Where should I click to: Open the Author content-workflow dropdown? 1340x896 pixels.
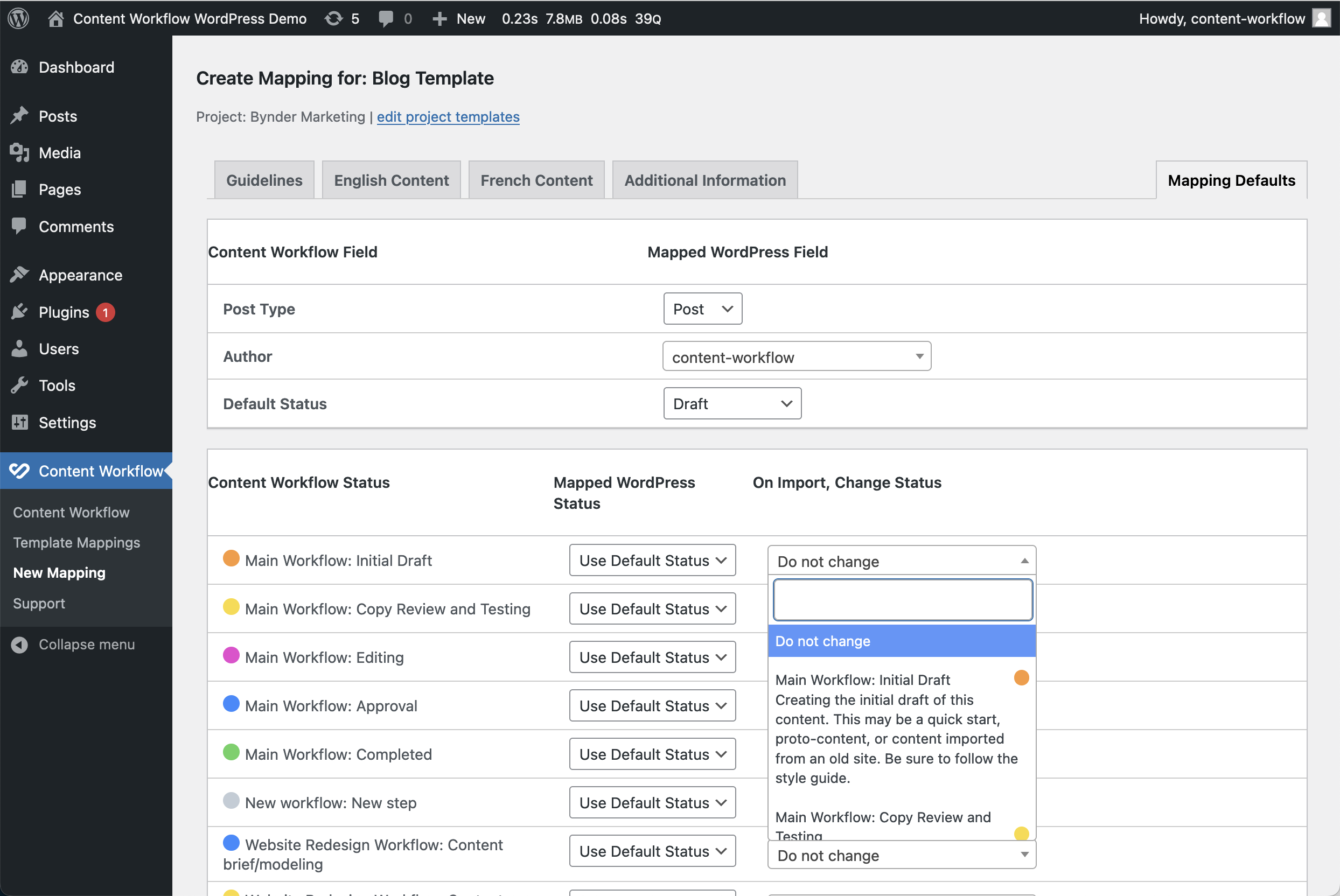click(x=796, y=356)
